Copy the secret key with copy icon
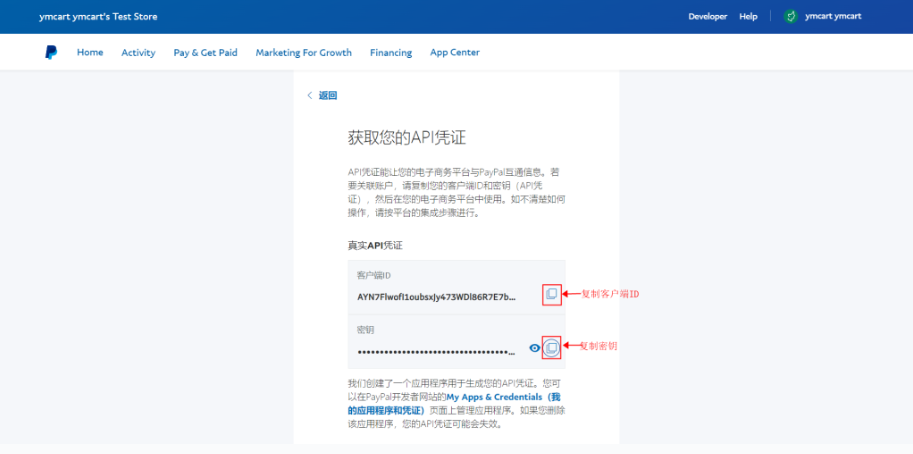This screenshot has width=913, height=454. tap(551, 348)
